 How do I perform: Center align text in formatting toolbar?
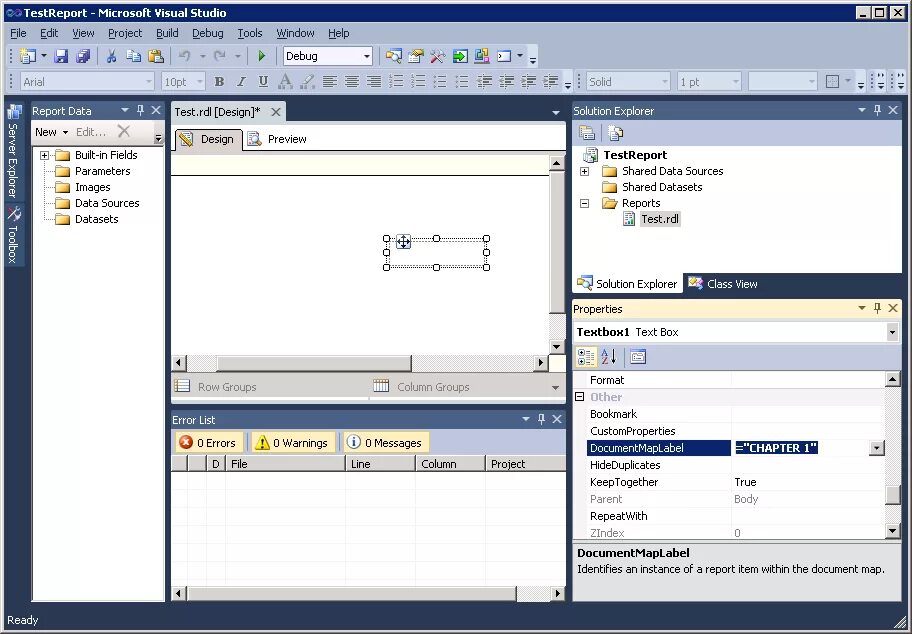click(351, 81)
